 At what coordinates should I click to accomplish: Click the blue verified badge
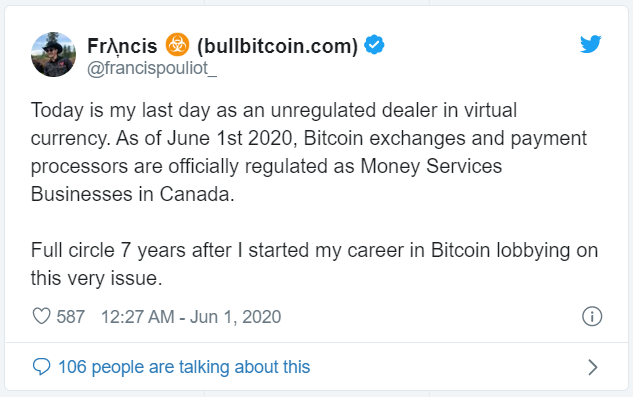coord(374,45)
